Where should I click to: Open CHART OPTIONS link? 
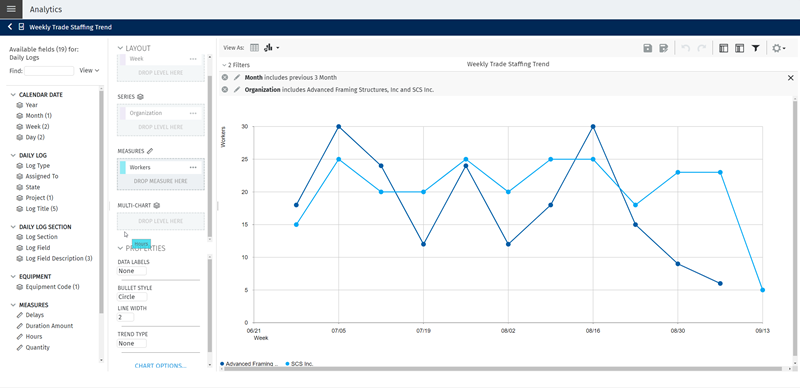pyautogui.click(x=160, y=366)
